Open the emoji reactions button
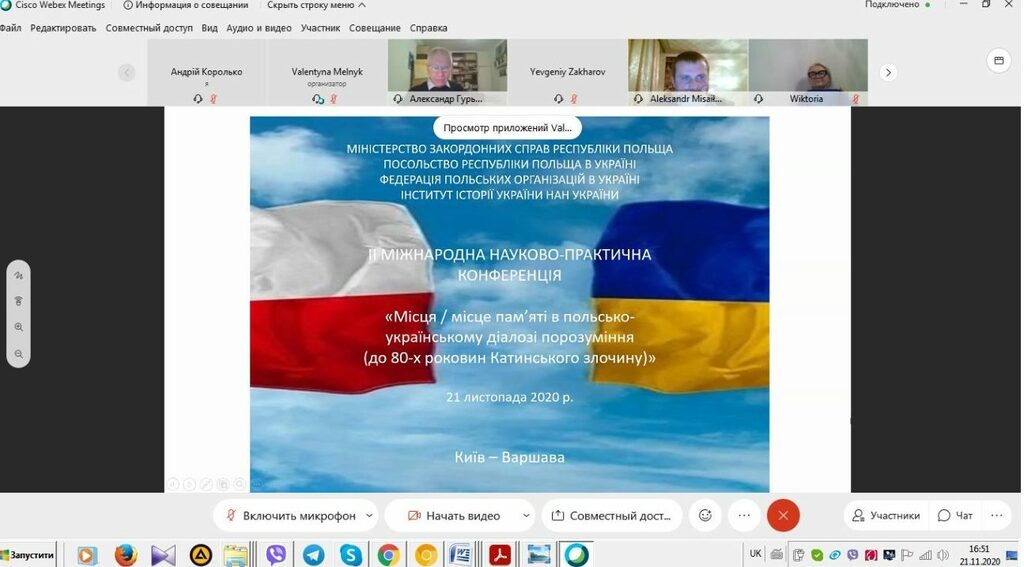Image resolution: width=1024 pixels, height=567 pixels. coord(705,515)
